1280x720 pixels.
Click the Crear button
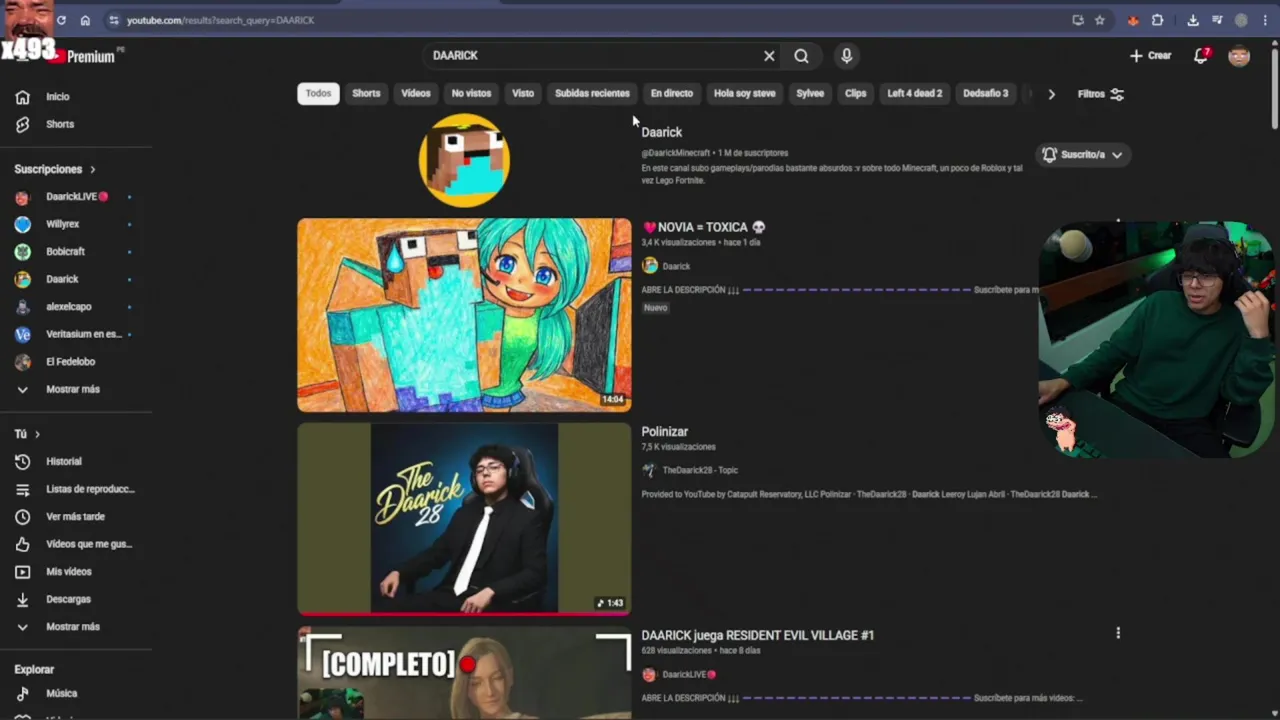point(1150,56)
